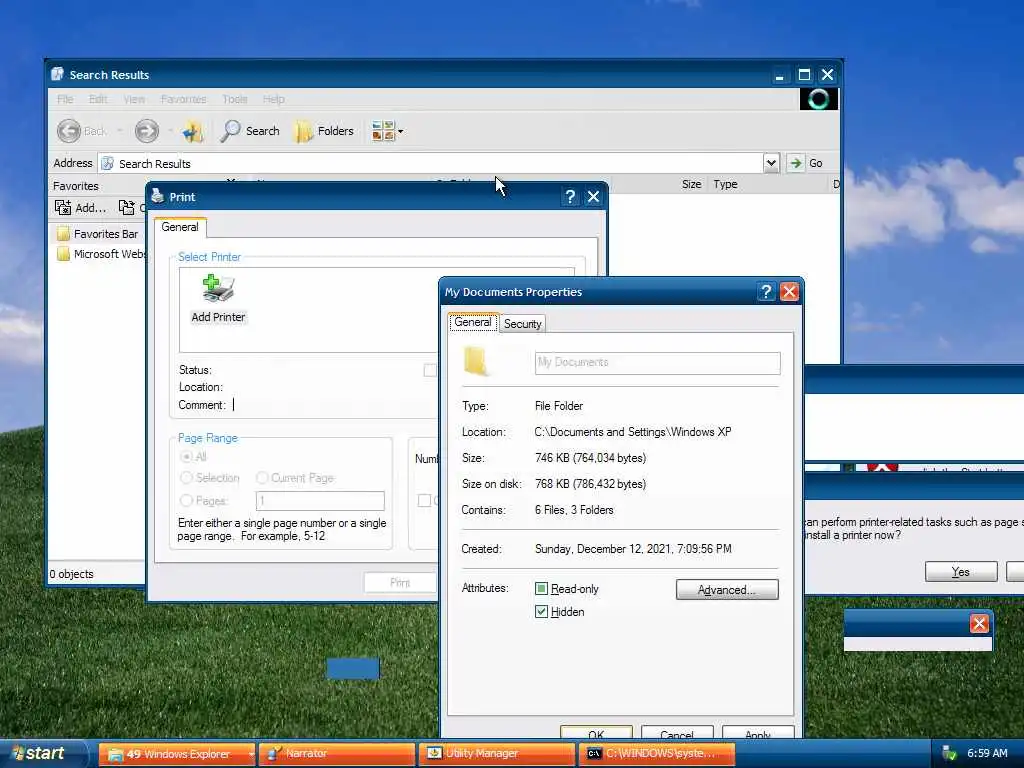Click Apply in My Documents Properties
The image size is (1024, 768).
[758, 734]
